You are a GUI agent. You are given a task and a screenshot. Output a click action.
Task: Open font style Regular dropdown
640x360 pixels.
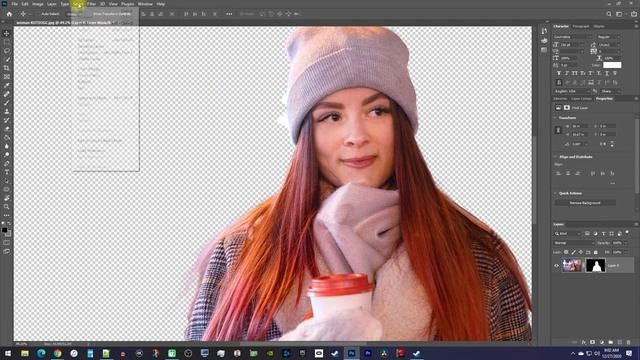coord(608,37)
